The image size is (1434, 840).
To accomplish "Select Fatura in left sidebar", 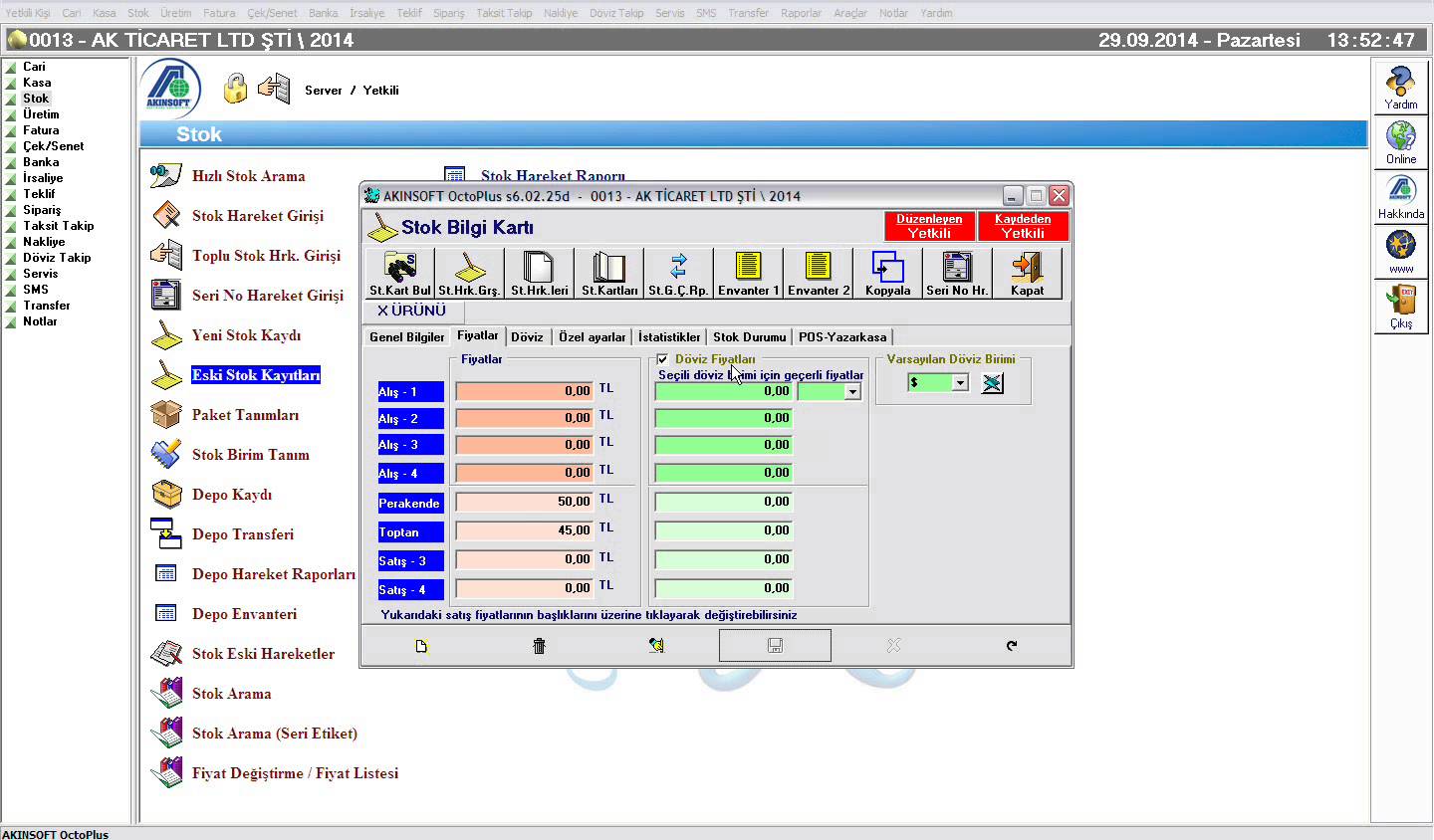I will click(x=41, y=130).
